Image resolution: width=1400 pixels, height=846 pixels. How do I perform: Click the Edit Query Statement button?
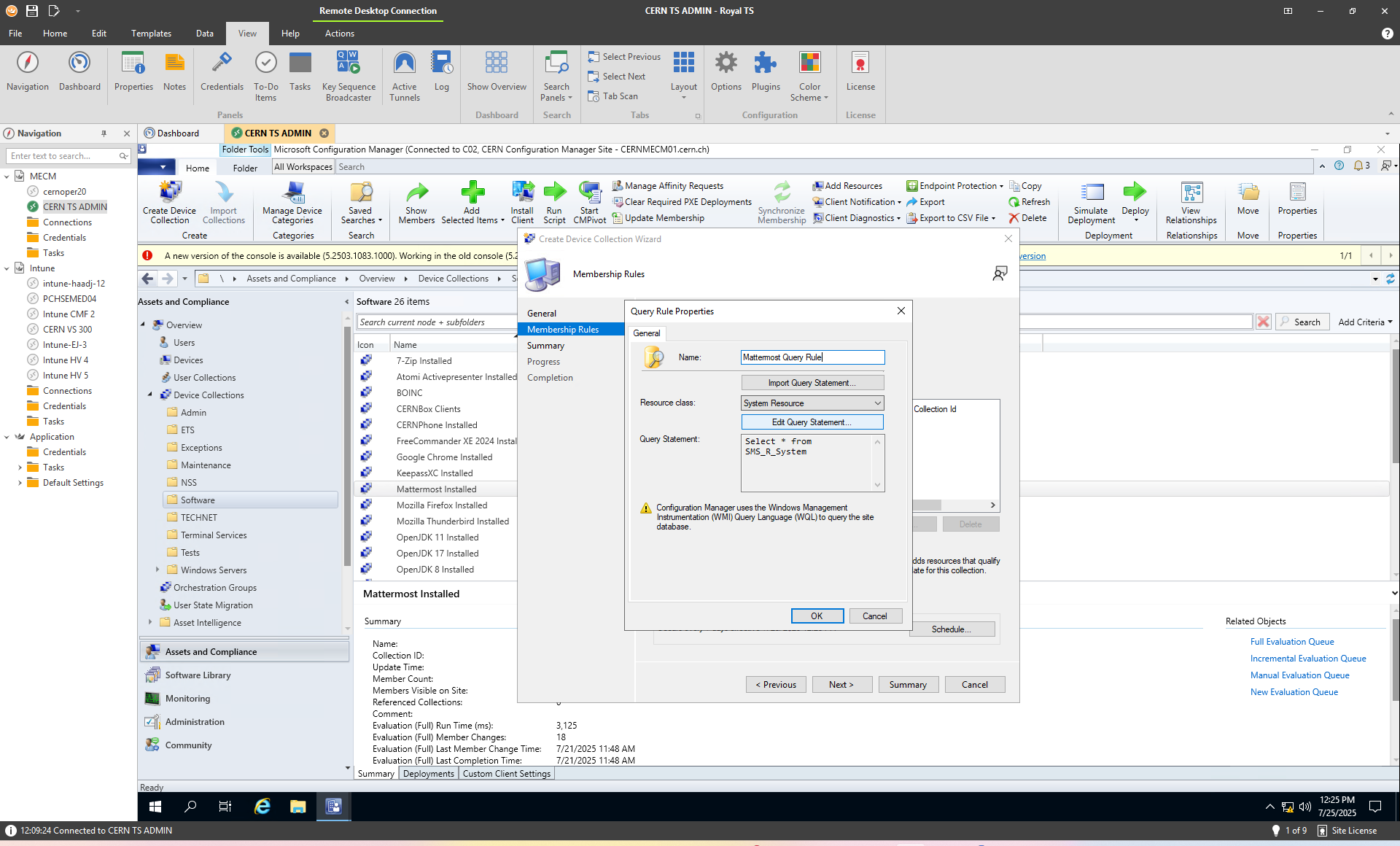[x=812, y=422]
